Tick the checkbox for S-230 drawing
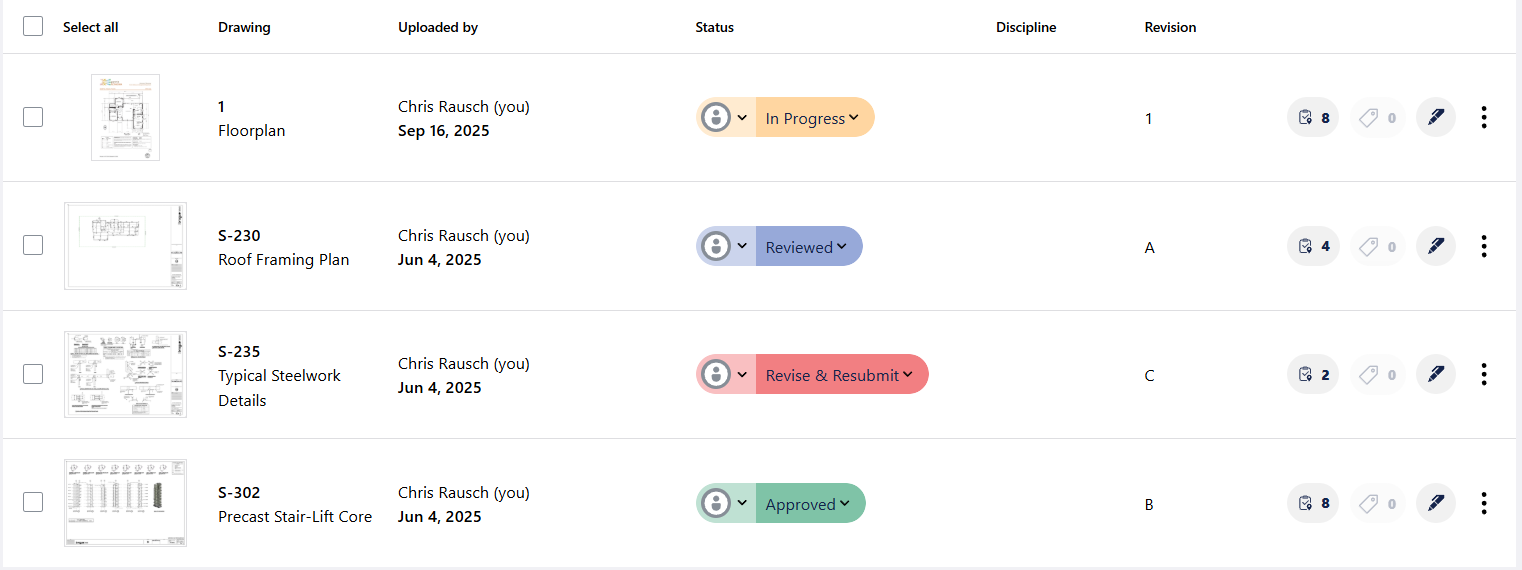Image resolution: width=1522 pixels, height=570 pixels. coord(33,245)
